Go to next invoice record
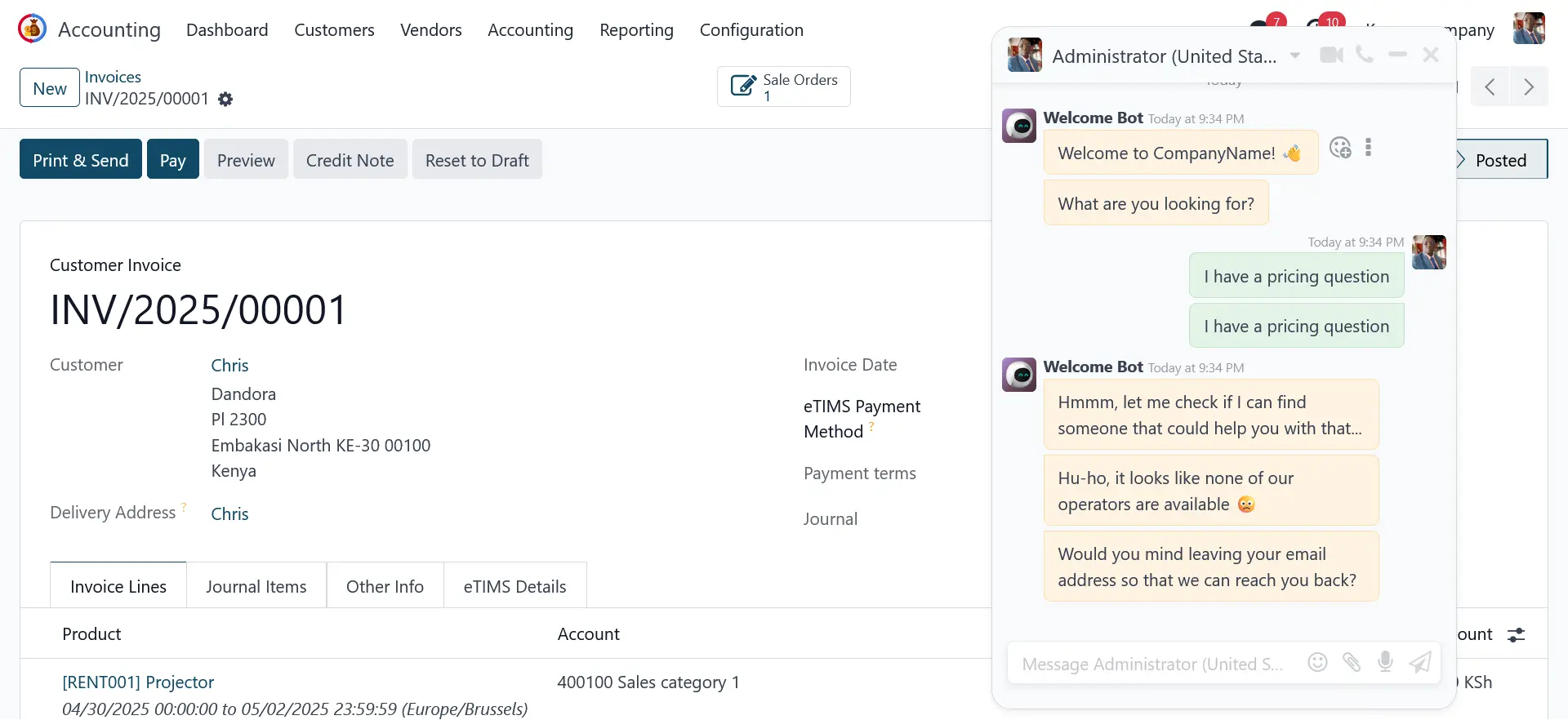Viewport: 1568px width, 720px height. (x=1529, y=87)
